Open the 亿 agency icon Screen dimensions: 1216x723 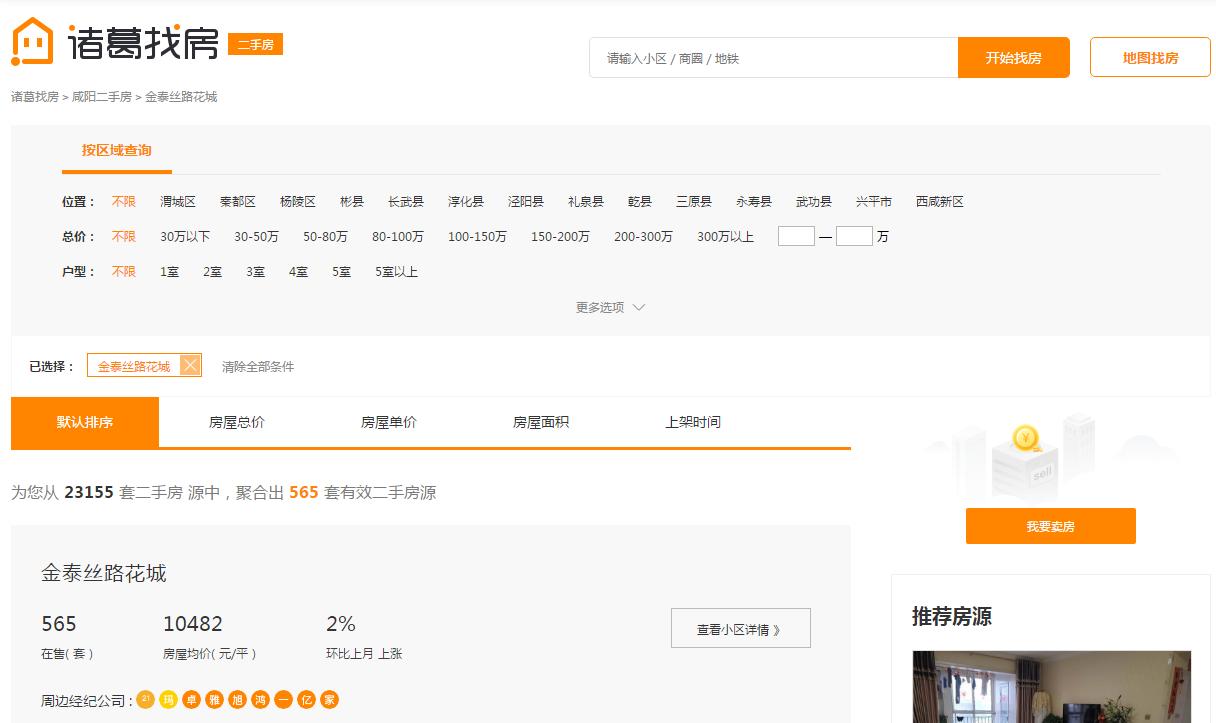click(x=306, y=700)
